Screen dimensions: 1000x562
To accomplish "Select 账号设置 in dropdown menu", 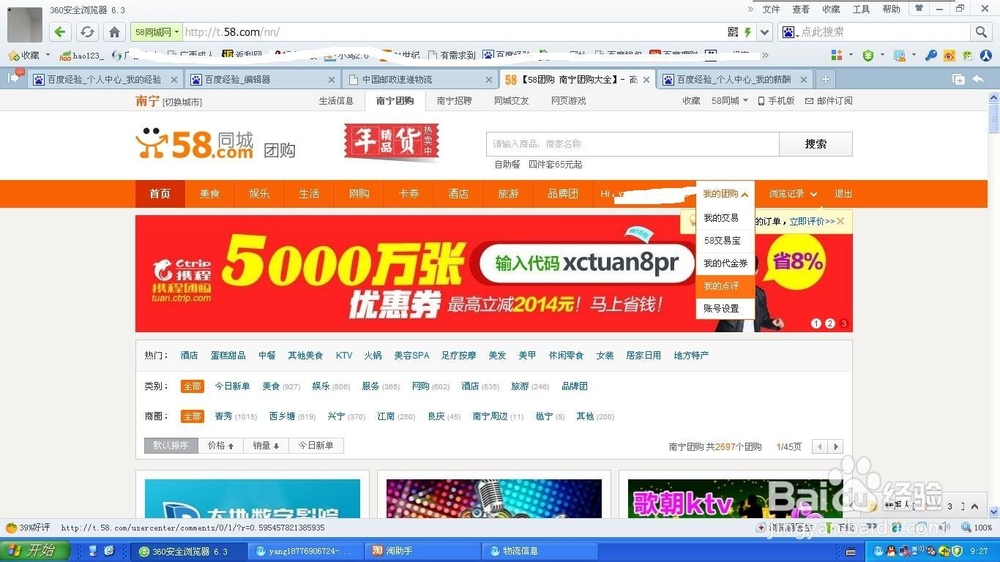I will (x=725, y=309).
